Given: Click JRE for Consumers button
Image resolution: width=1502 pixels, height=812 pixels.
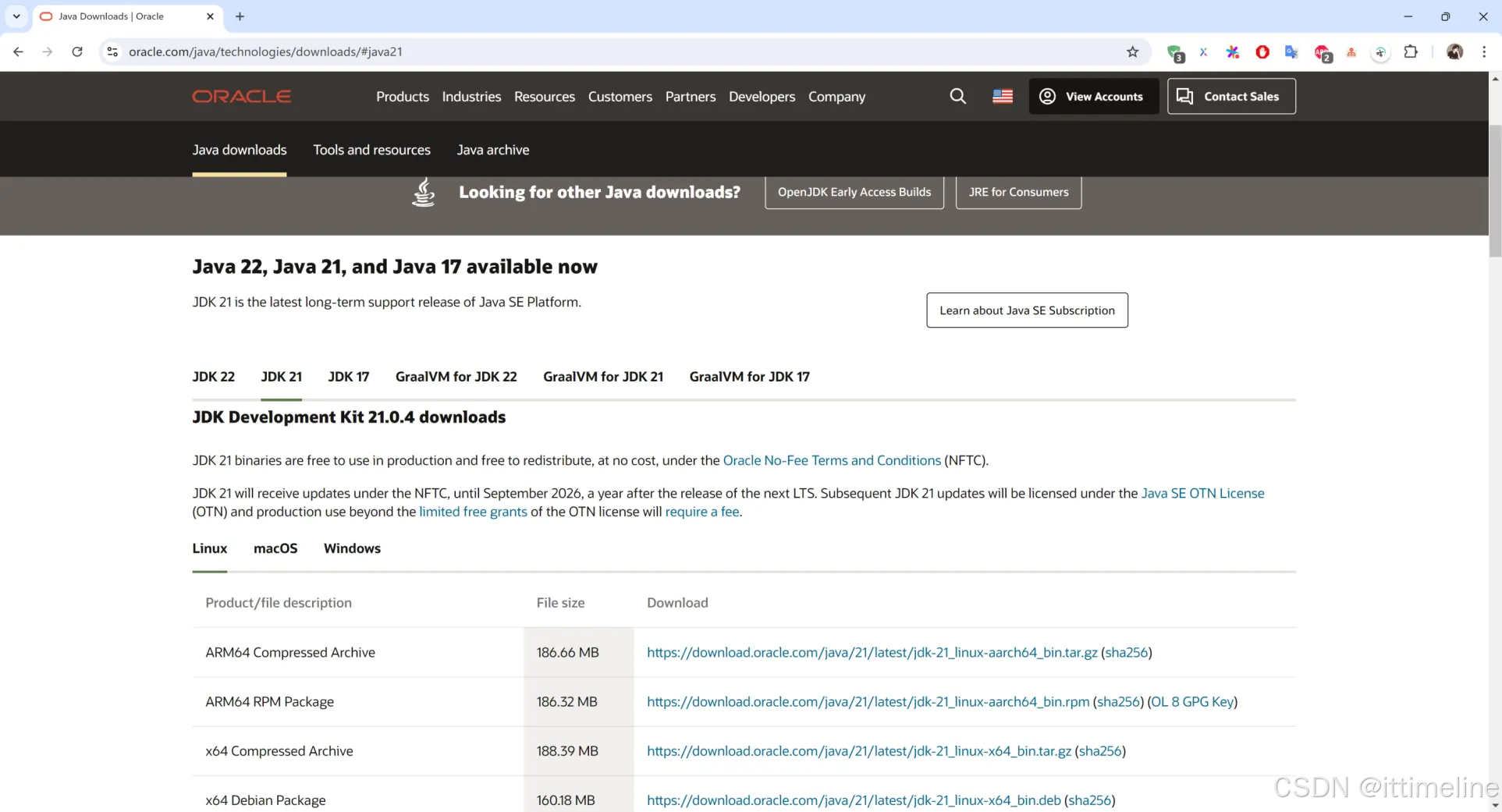Looking at the screenshot, I should (x=1018, y=192).
